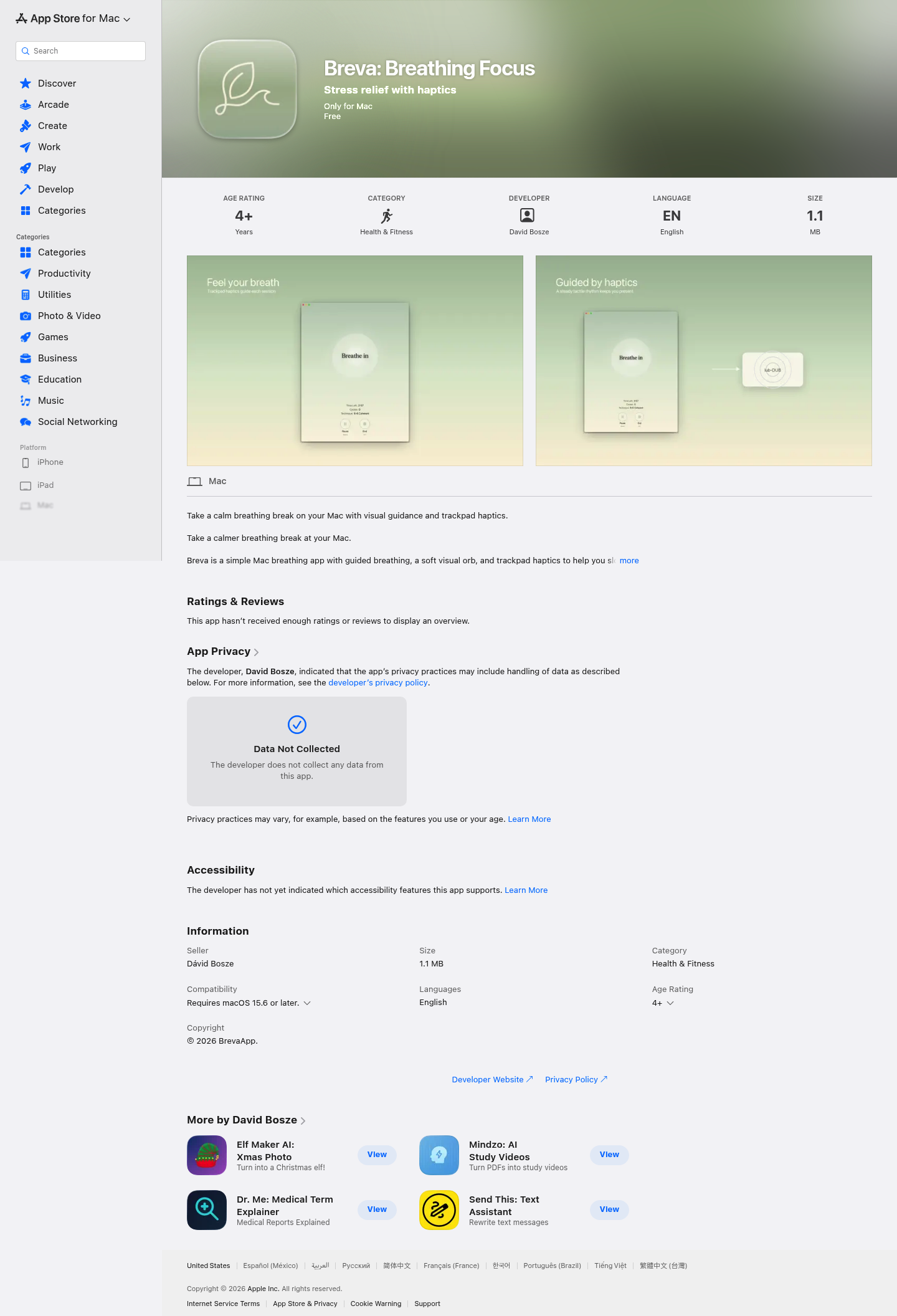
Task: Click the iPad platform icon
Action: point(26,486)
